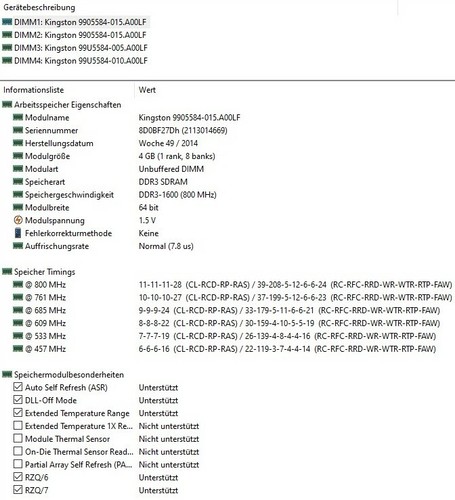This screenshot has width=455, height=500.
Task: Click the Modulspannung lightning bolt icon
Action: (x=18, y=220)
